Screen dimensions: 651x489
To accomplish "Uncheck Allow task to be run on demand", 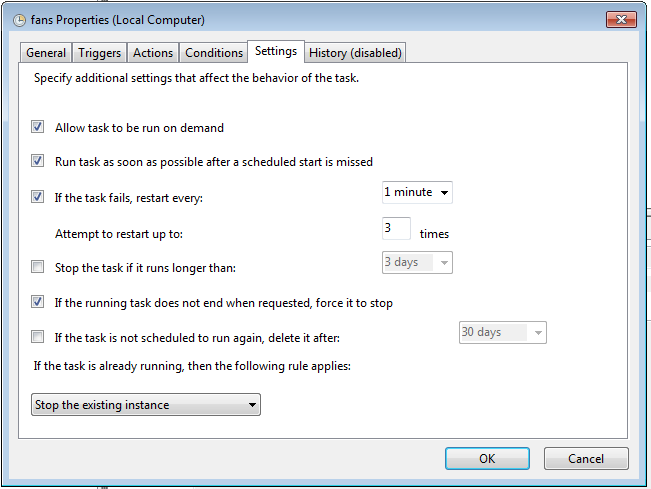I will [37, 127].
